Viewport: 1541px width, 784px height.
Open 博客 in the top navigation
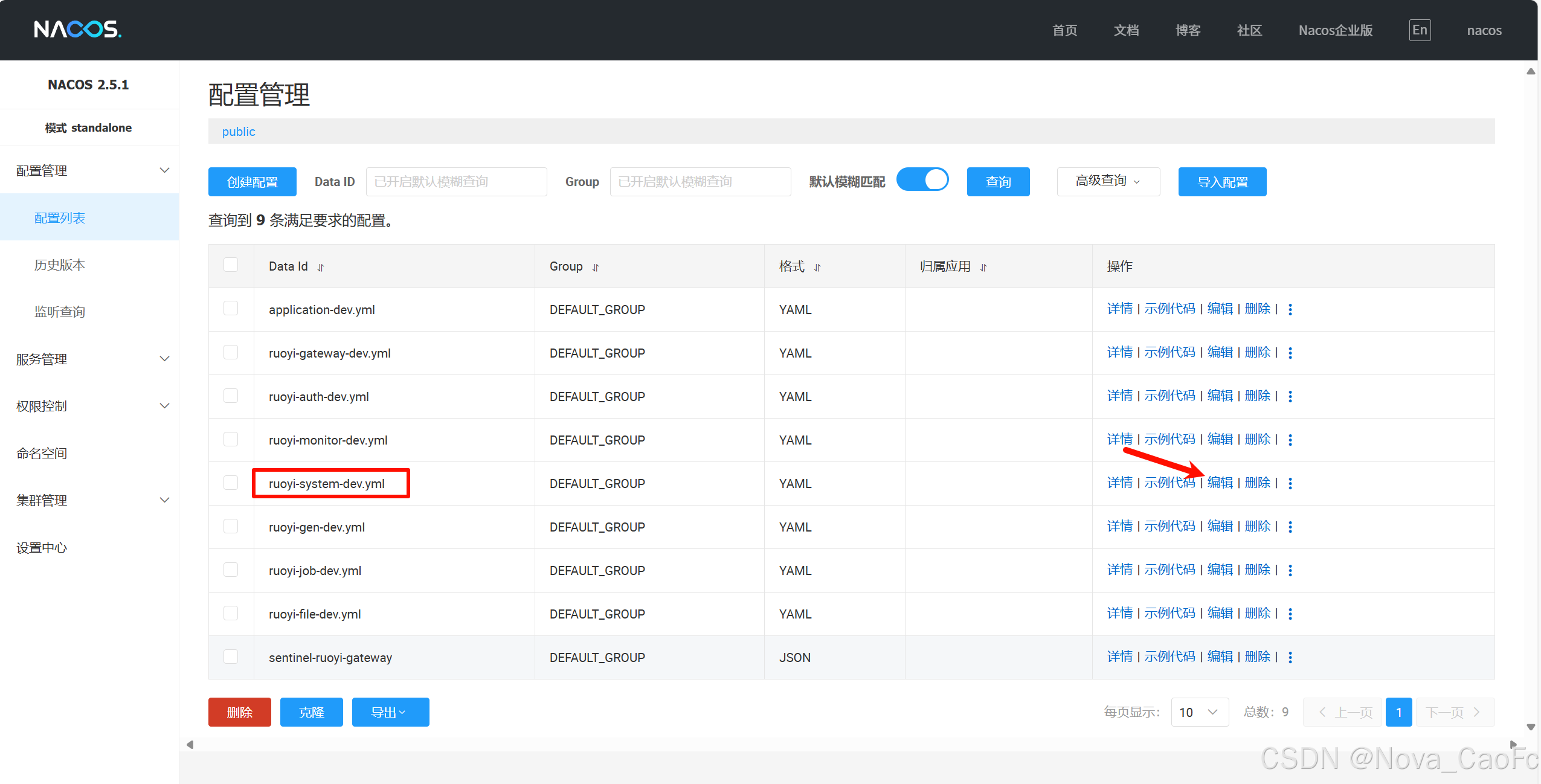[1188, 30]
